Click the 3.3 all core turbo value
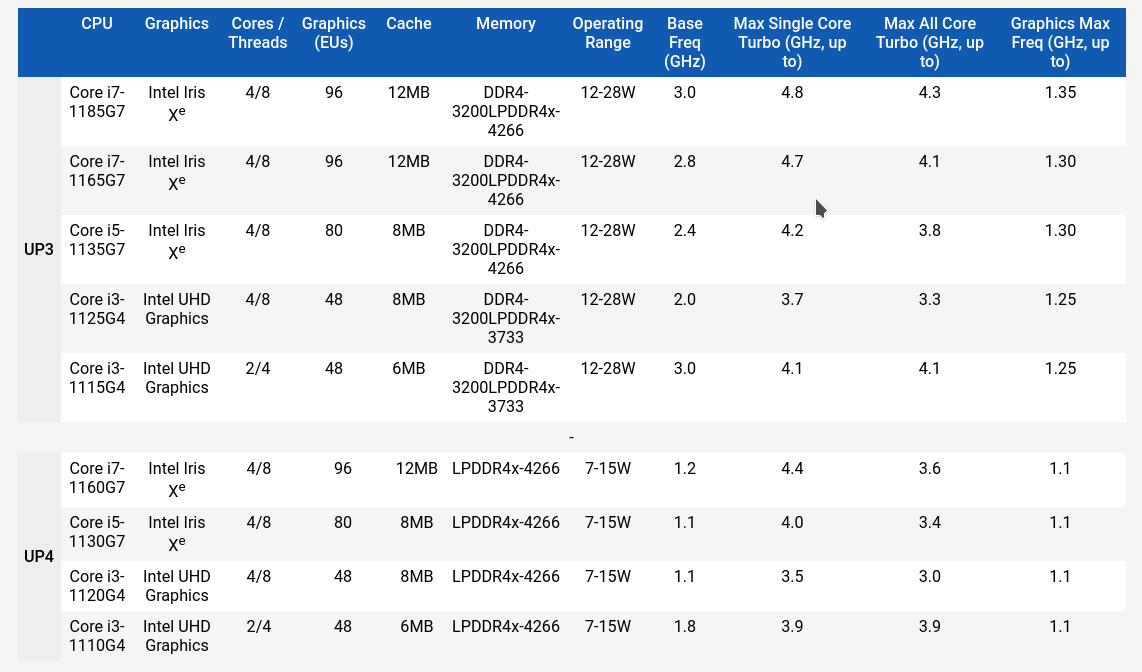 click(x=929, y=299)
